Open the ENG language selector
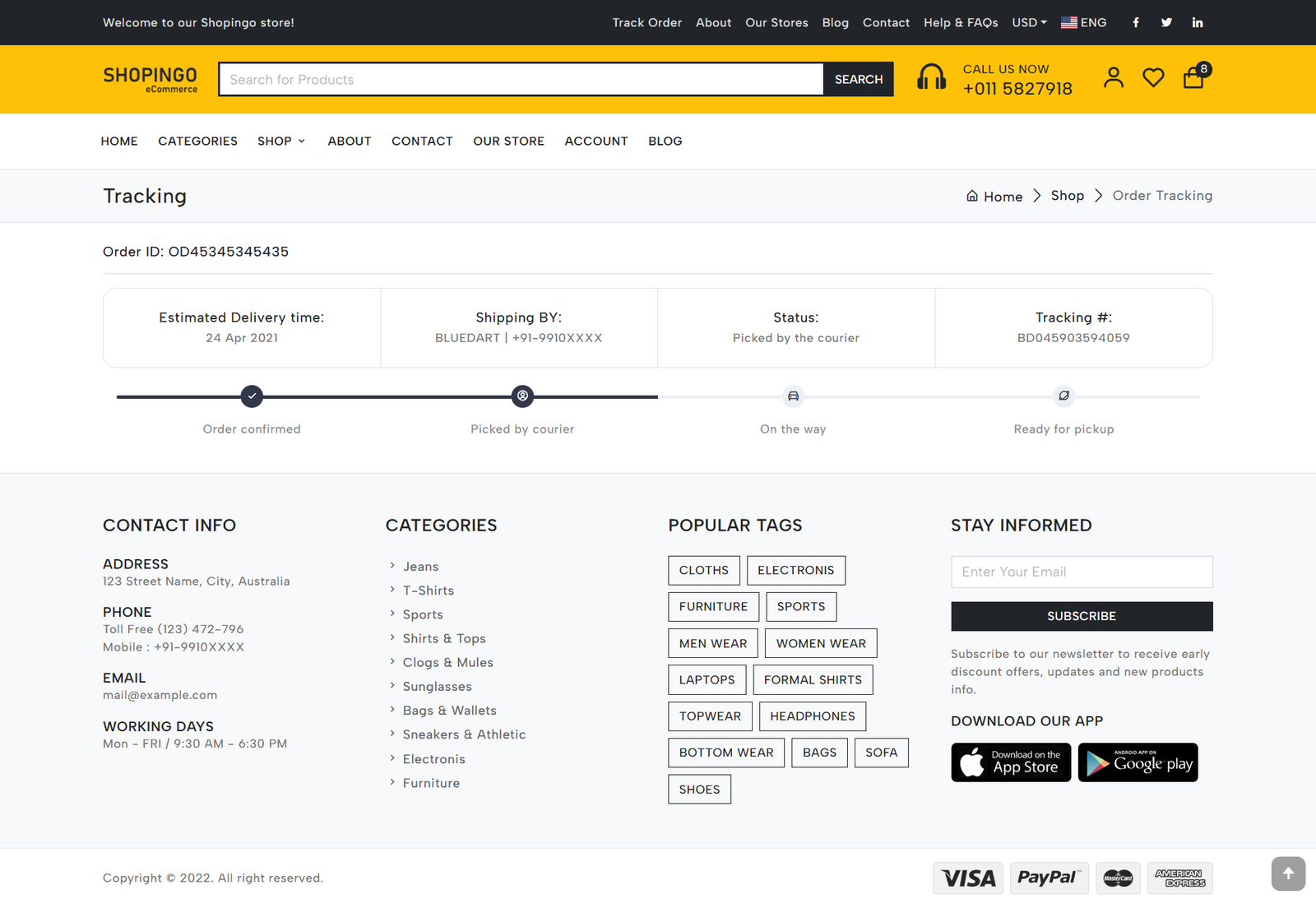The width and height of the screenshot is (1316, 908). click(x=1083, y=23)
